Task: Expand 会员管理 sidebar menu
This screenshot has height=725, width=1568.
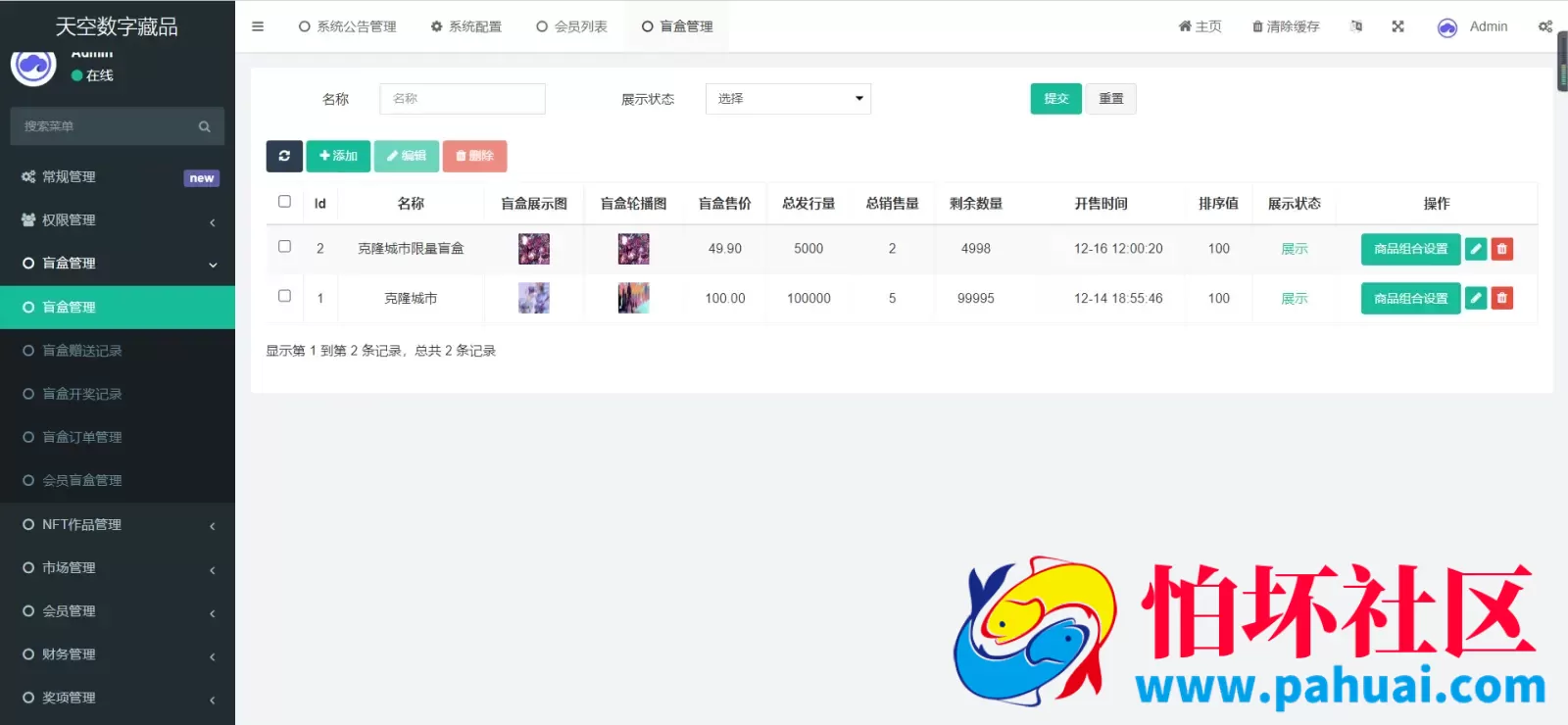Action: [118, 611]
